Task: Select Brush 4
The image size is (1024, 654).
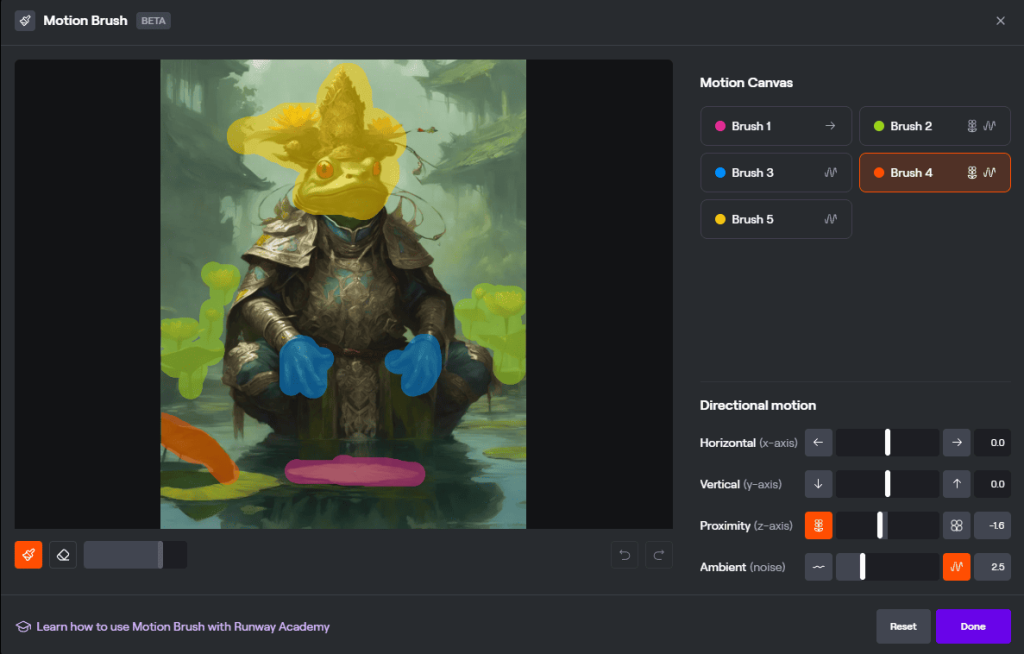Action: (x=935, y=172)
